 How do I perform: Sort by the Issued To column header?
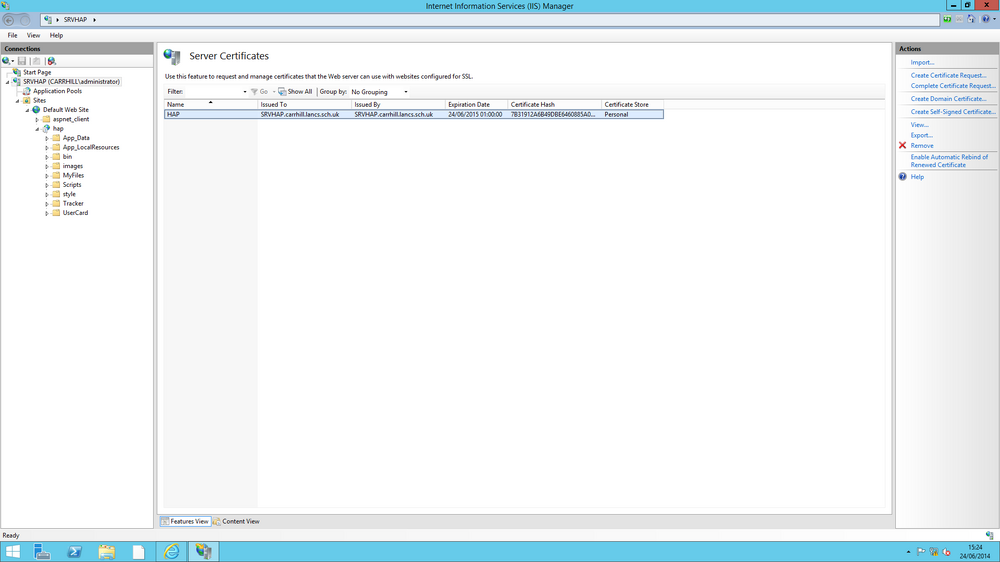coord(304,105)
